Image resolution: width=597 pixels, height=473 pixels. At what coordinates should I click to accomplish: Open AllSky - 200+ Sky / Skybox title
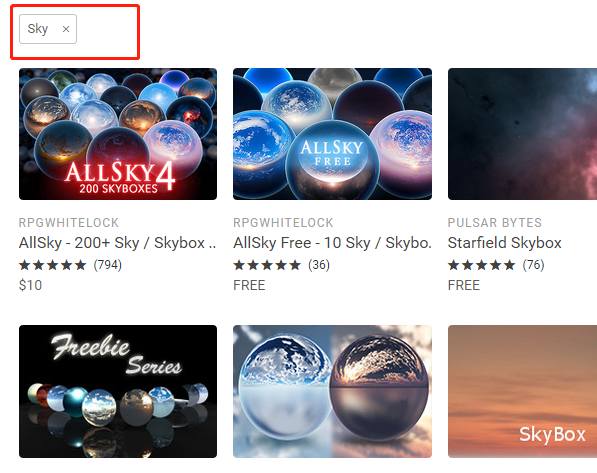(118, 243)
